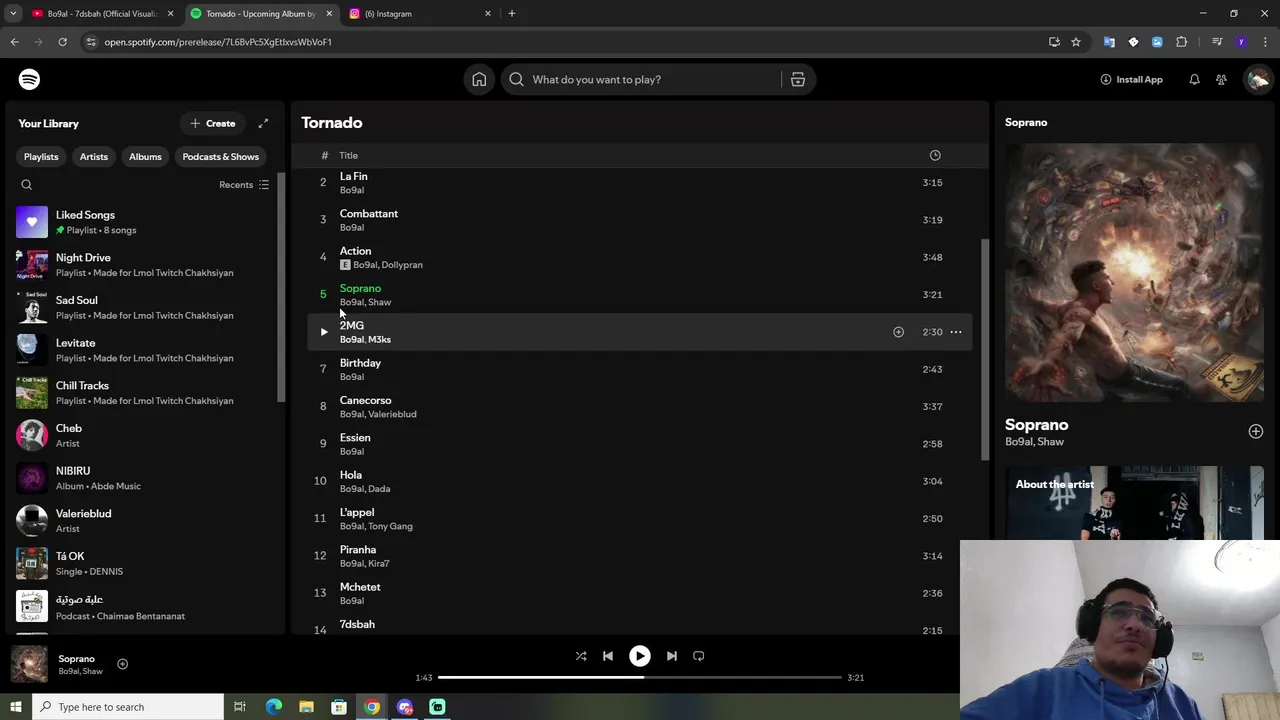Screen dimensions: 1280x720
Task: Open Friend Activity icon
Action: click(1221, 79)
